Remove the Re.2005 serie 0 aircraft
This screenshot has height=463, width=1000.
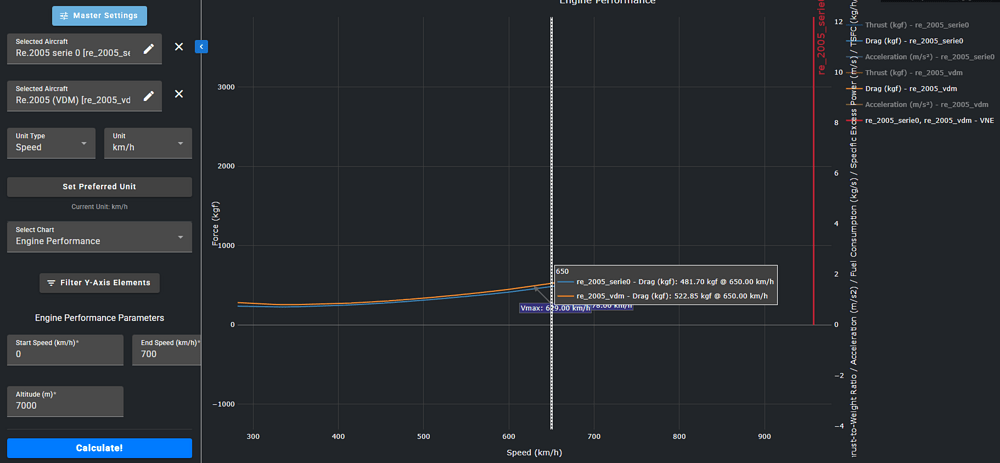179,47
